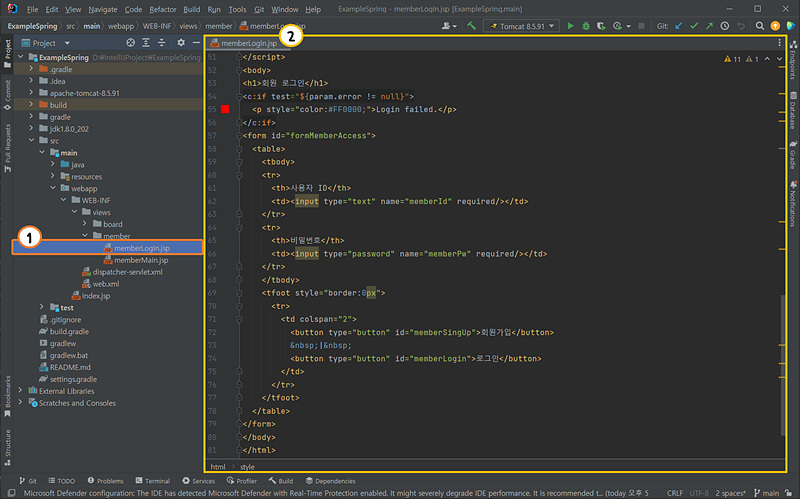
Task: Open Gradle tool window on right sidebar
Action: [793, 155]
